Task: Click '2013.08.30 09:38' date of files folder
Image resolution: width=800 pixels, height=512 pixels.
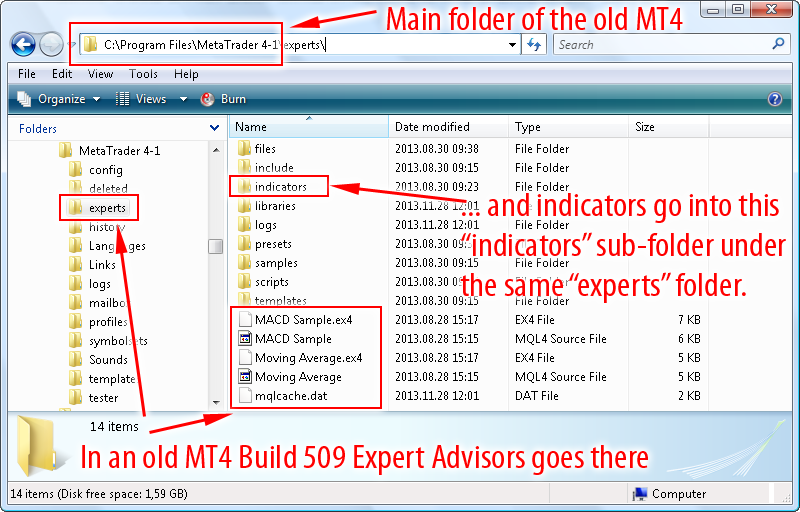Action: (437, 148)
